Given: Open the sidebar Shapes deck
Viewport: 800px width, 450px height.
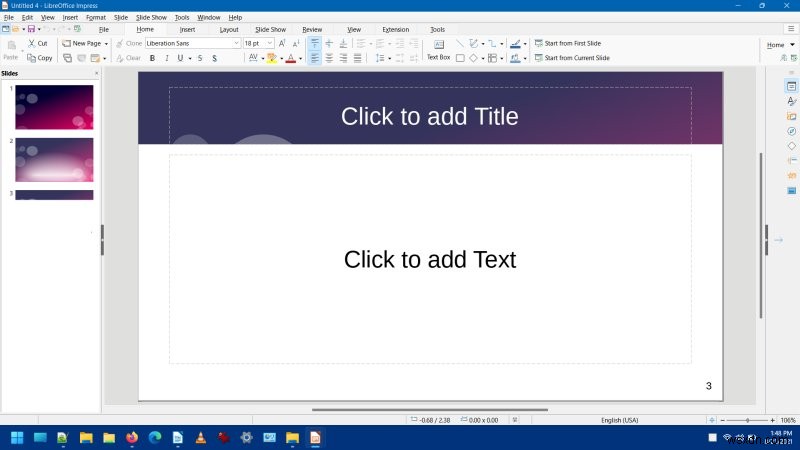Looking at the screenshot, I should tap(791, 146).
